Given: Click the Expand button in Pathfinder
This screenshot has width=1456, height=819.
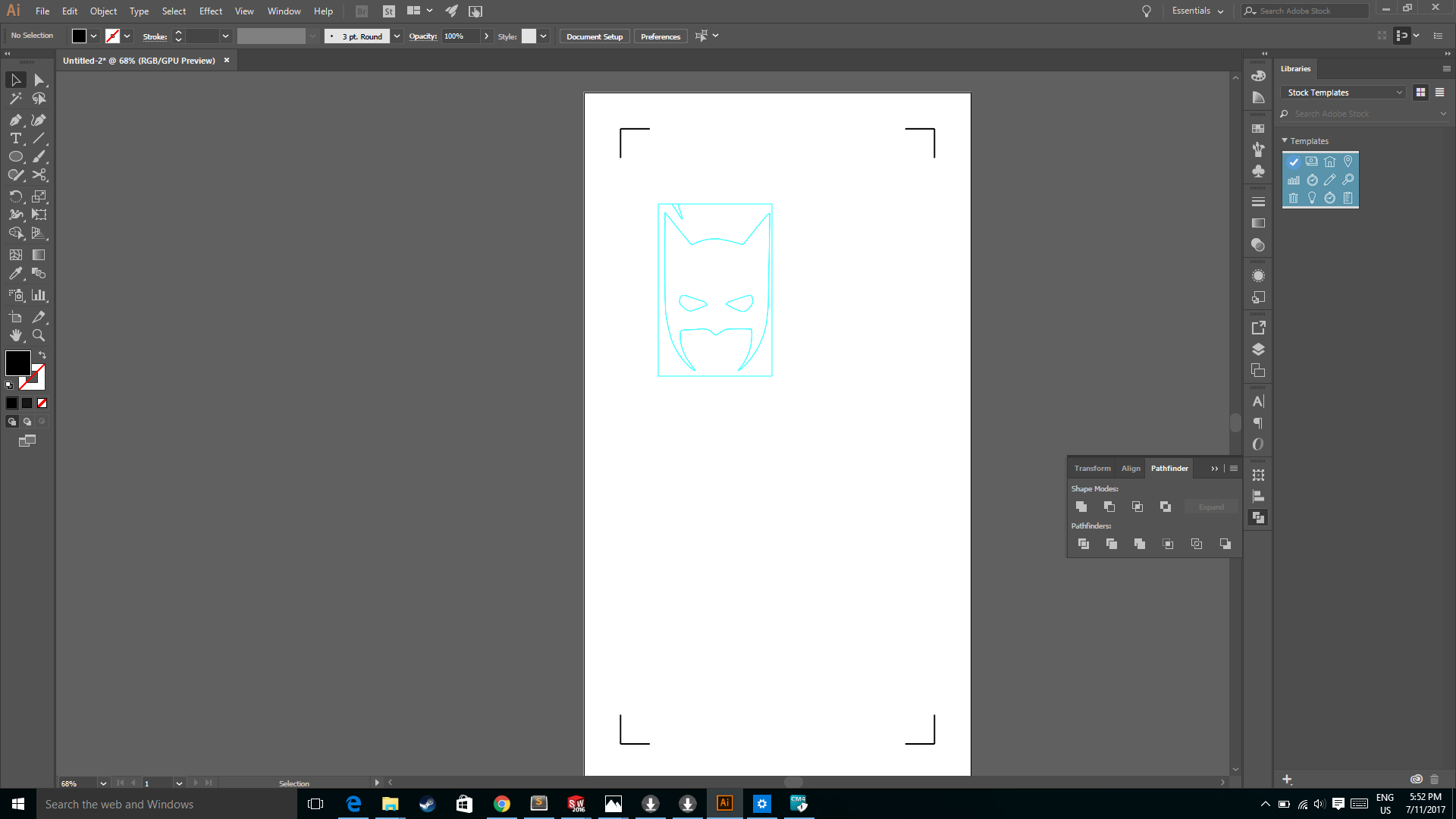Looking at the screenshot, I should point(1211,507).
